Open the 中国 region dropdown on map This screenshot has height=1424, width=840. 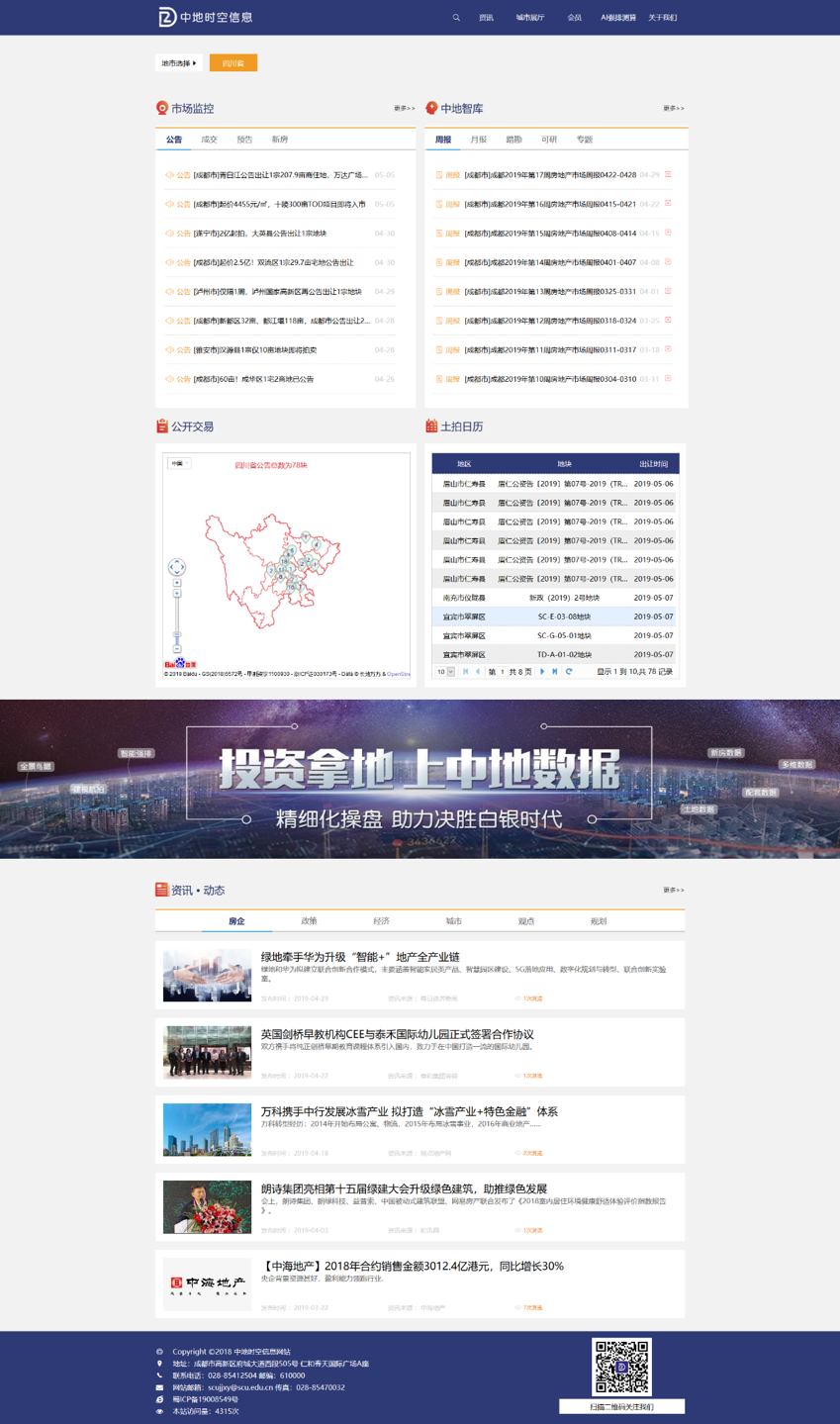point(179,463)
